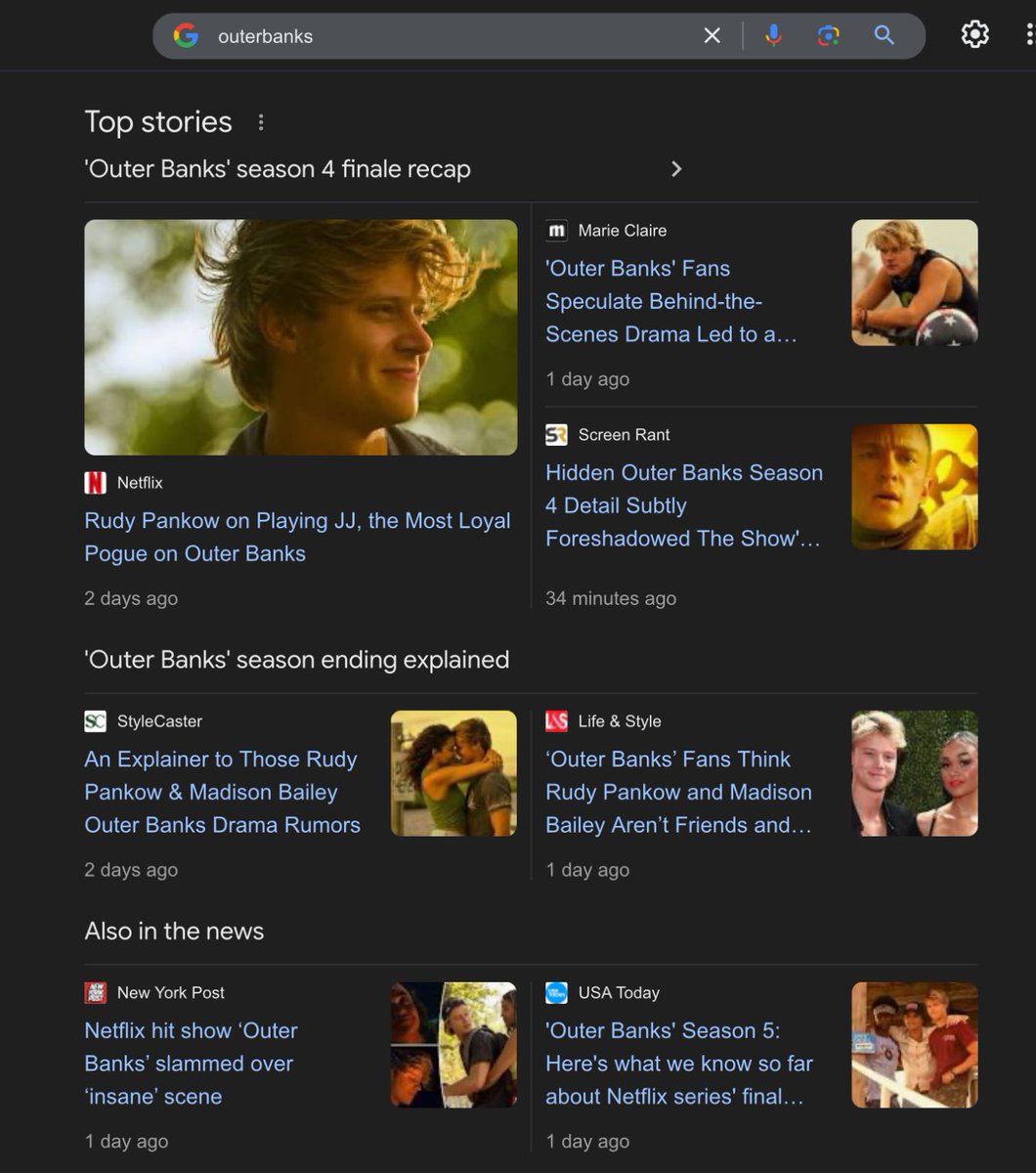
Task: Open USA Today Season 5 article
Action: coord(679,1064)
